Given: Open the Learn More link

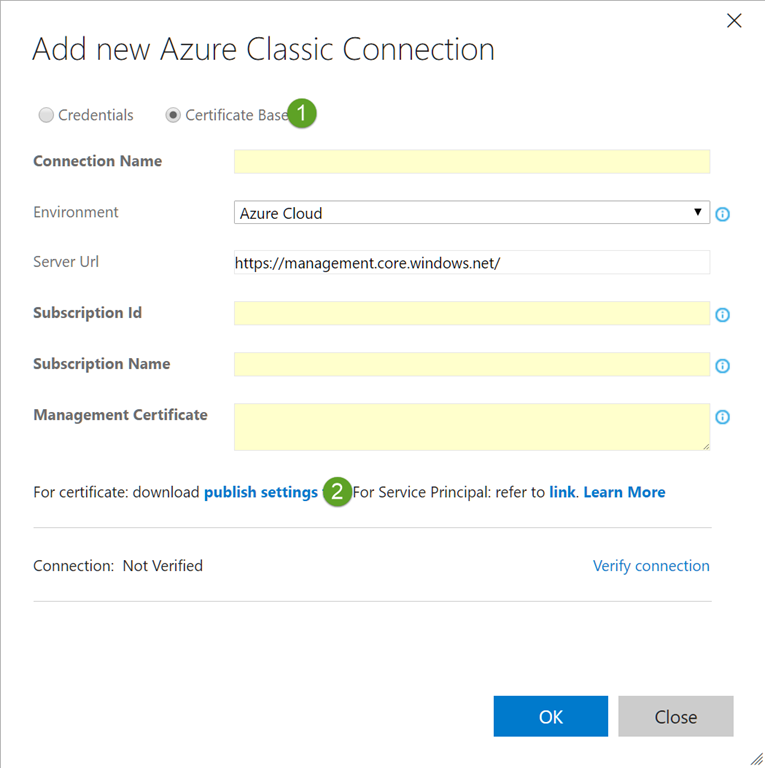Looking at the screenshot, I should pyautogui.click(x=624, y=492).
